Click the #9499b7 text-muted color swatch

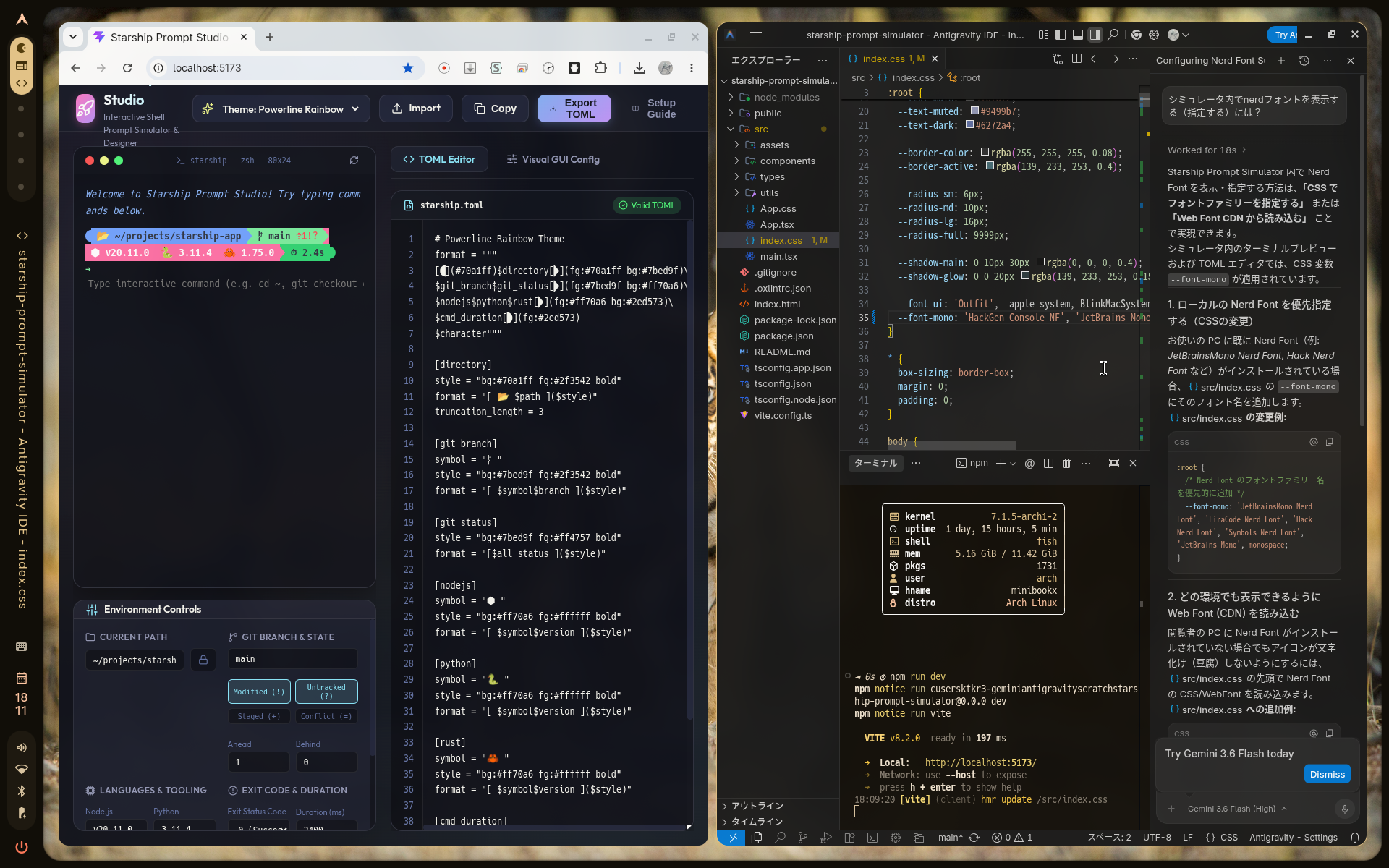tap(974, 111)
